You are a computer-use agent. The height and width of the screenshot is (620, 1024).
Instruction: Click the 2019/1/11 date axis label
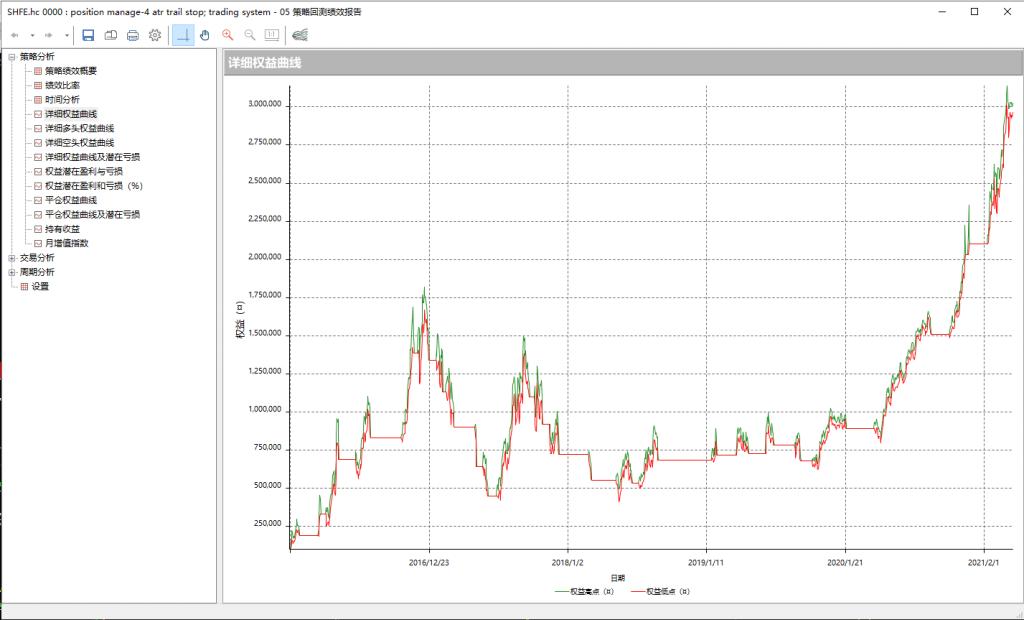707,563
